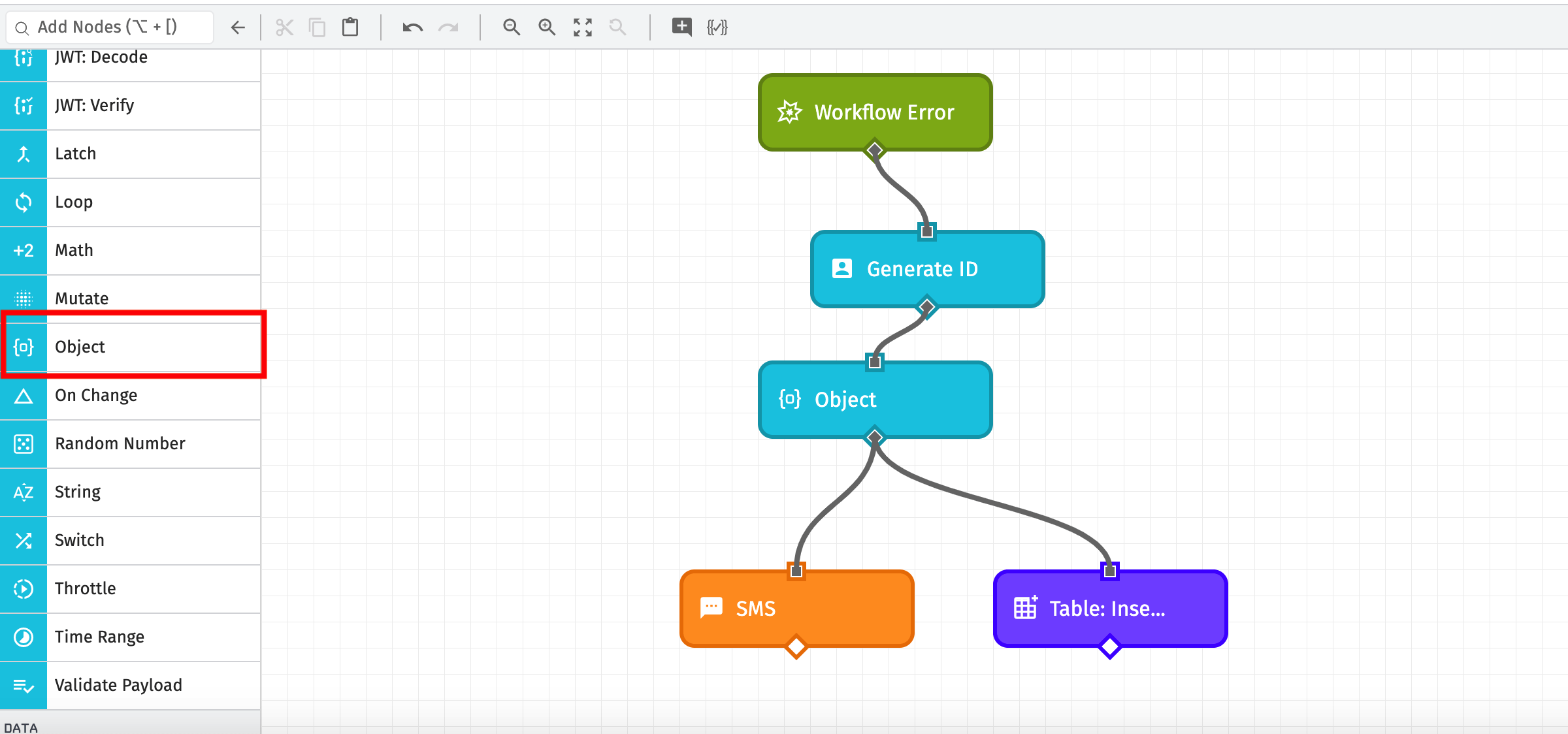Image resolution: width=1568 pixels, height=734 pixels.
Task: Choose Switch label in palette
Action: coord(80,540)
